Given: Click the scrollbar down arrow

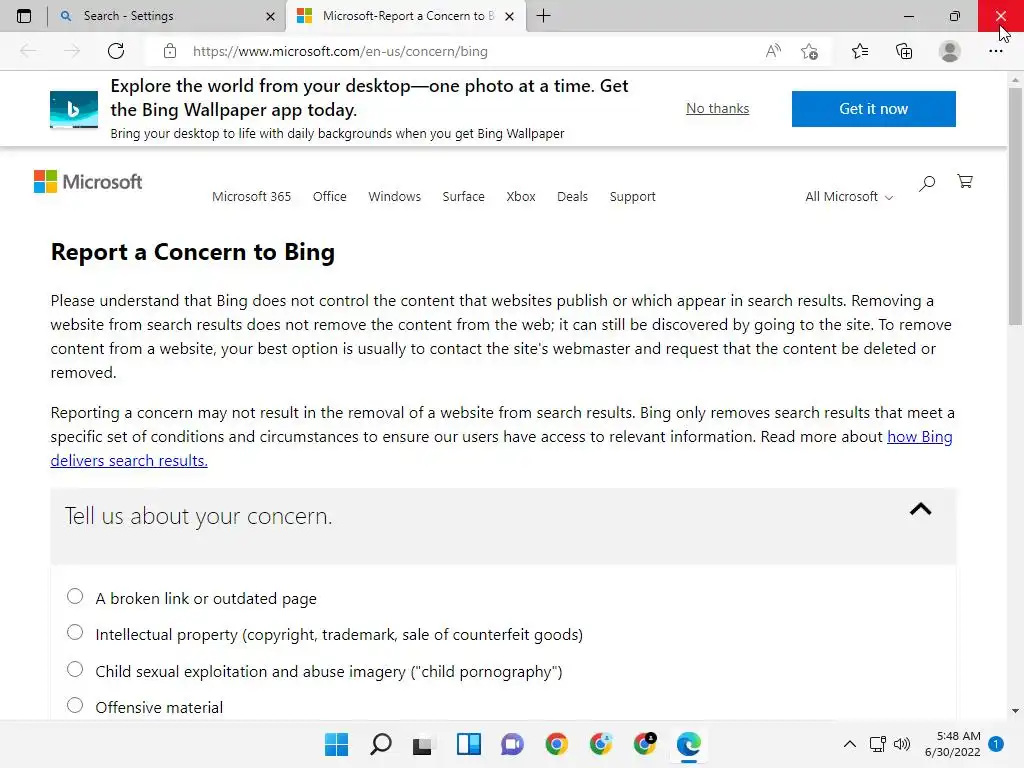Looking at the screenshot, I should pyautogui.click(x=1015, y=711).
